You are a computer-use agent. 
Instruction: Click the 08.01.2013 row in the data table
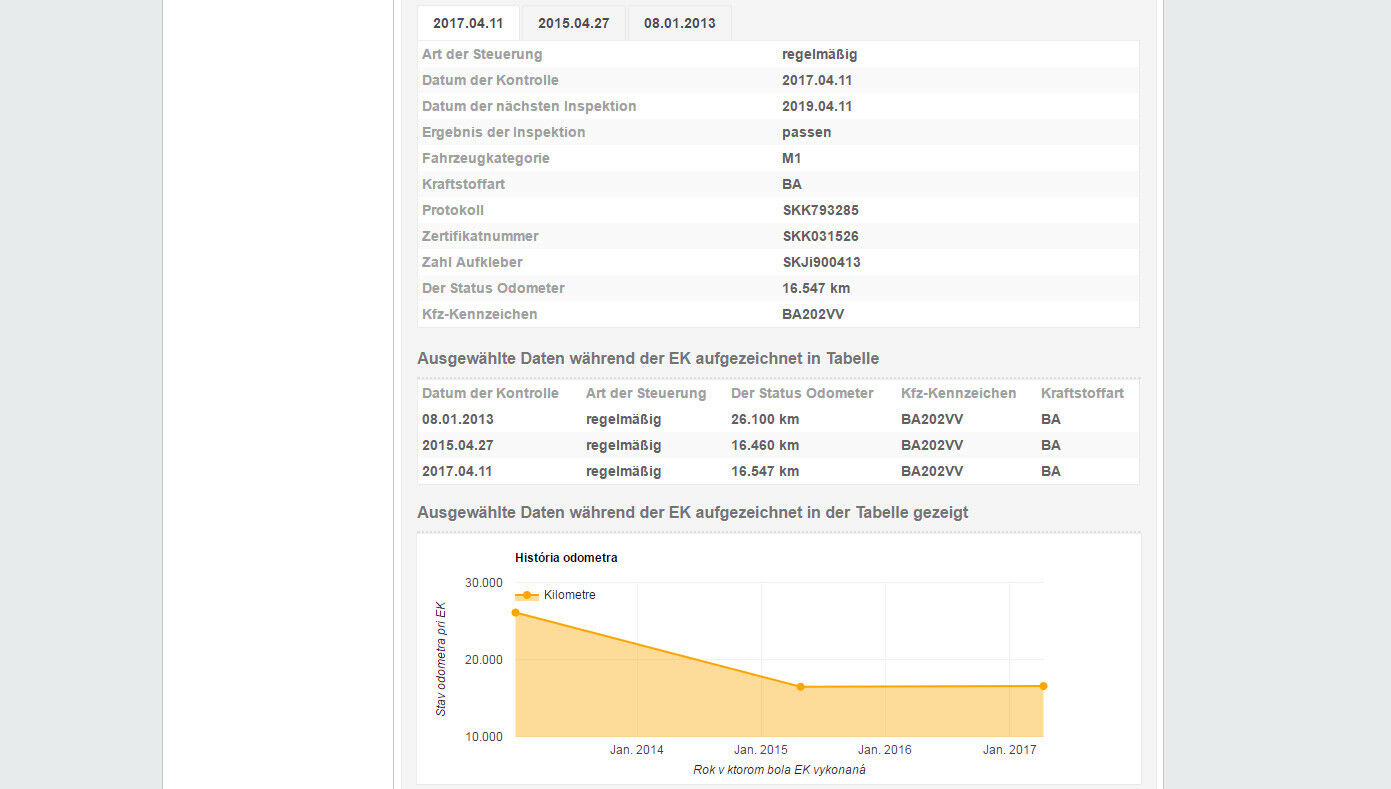coord(457,419)
